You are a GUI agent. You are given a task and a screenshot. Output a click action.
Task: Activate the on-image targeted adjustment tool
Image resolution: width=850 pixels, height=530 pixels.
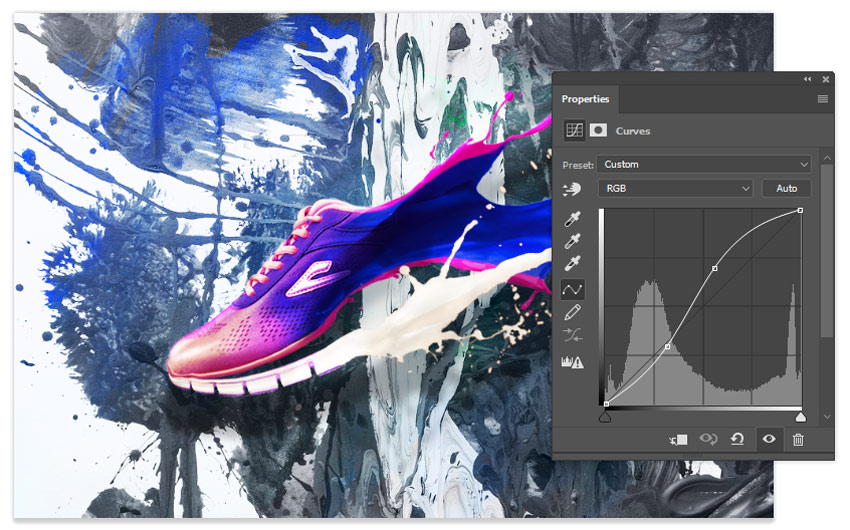coord(572,189)
